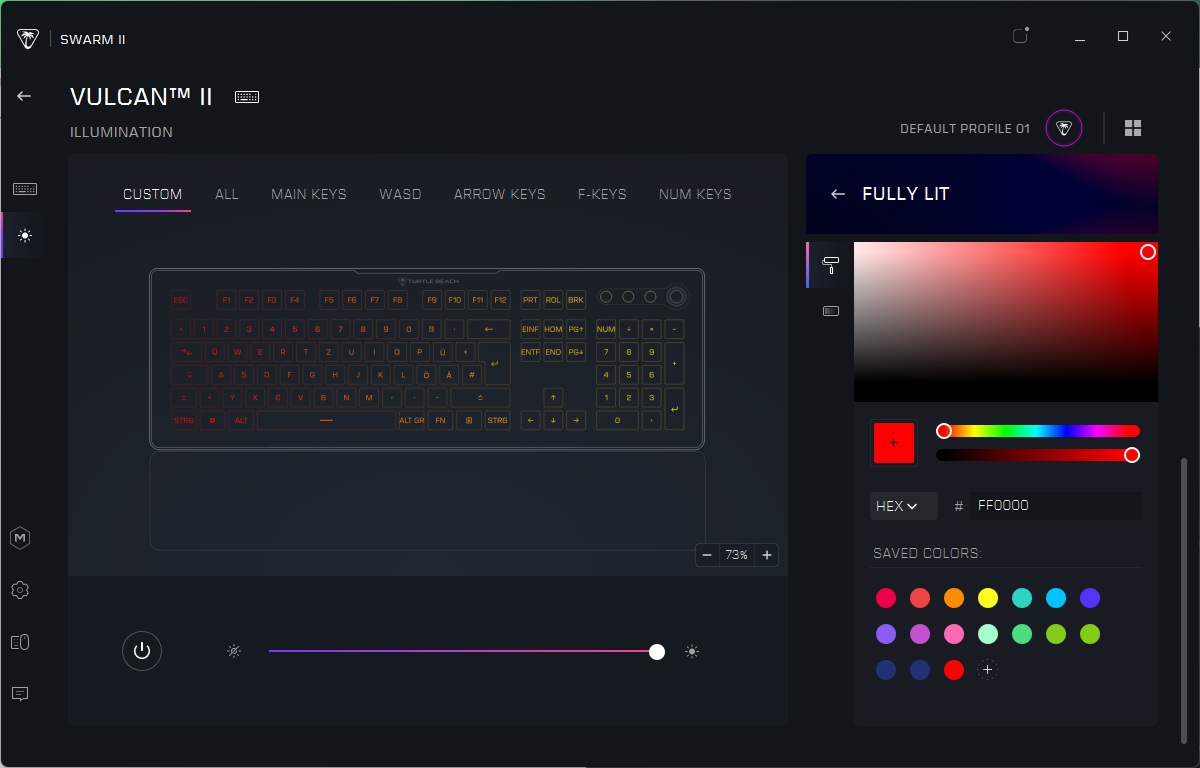Viewport: 1200px width, 768px height.
Task: Zoom in the keyboard view
Action: tap(767, 555)
